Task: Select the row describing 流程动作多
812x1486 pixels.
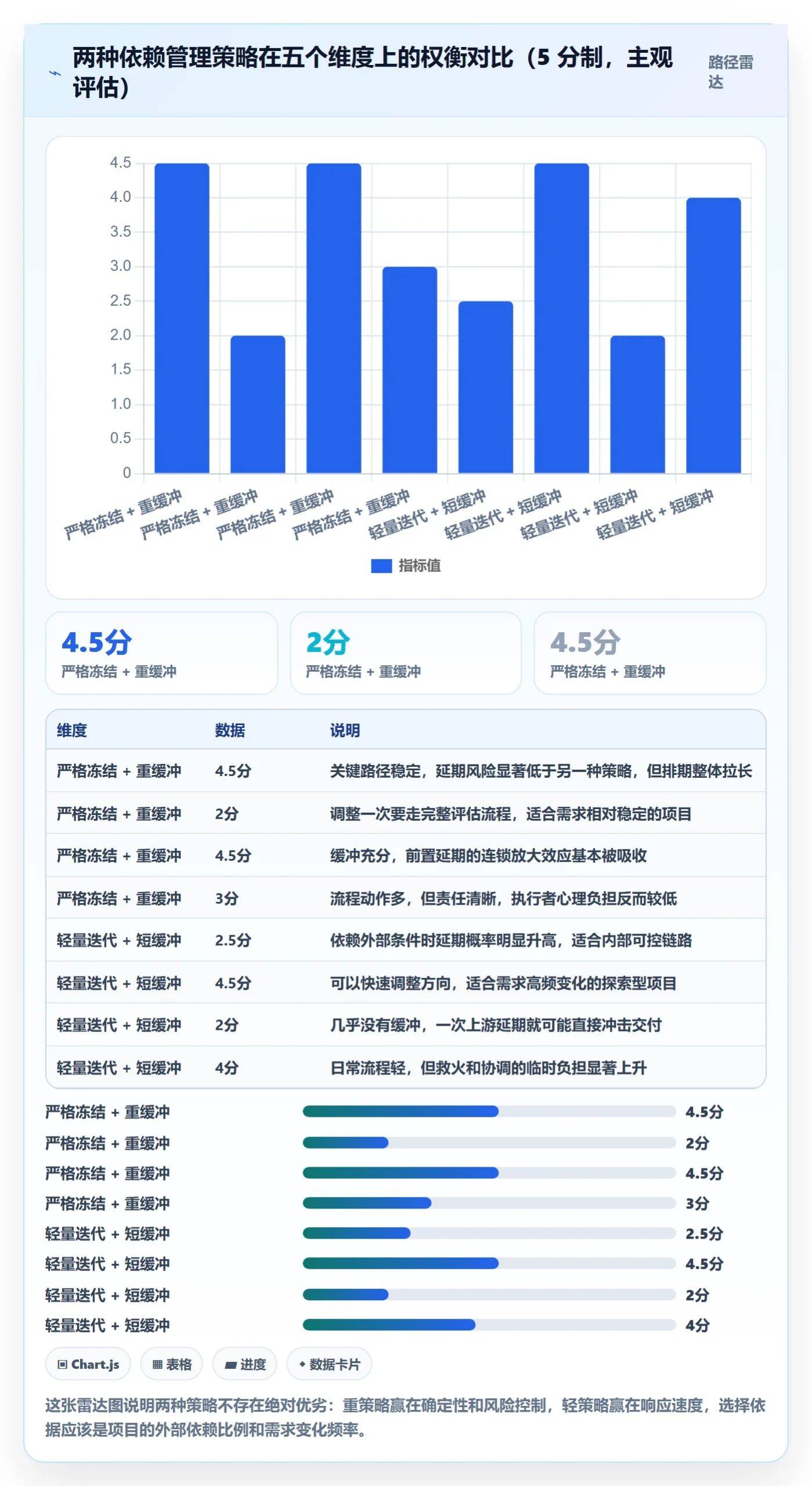Action: (x=406, y=898)
